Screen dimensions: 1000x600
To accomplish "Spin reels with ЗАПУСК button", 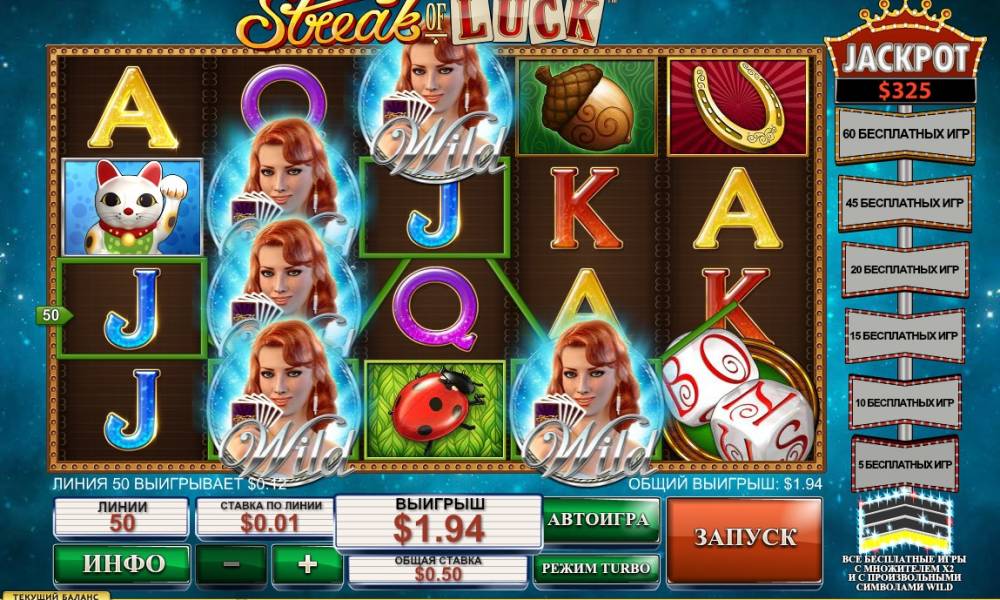I will coord(744,539).
